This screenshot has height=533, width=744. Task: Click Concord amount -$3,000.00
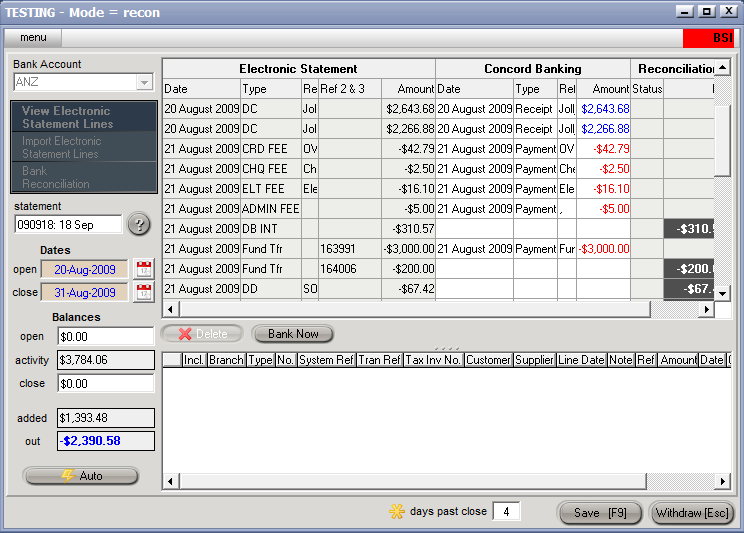pyautogui.click(x=604, y=249)
